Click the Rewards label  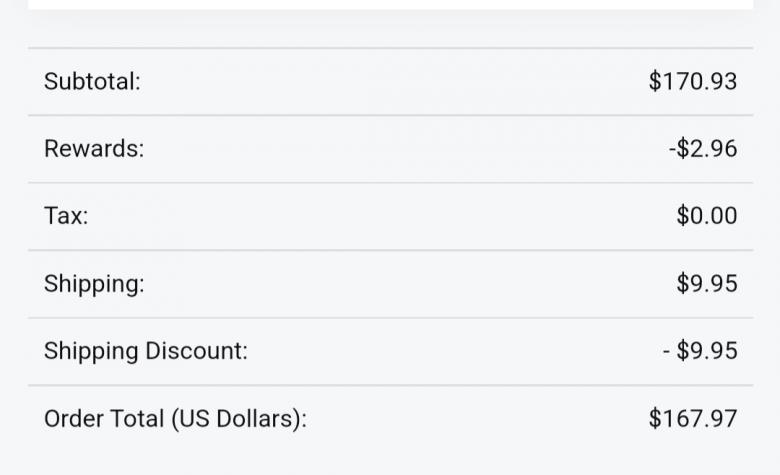pyautogui.click(x=94, y=149)
